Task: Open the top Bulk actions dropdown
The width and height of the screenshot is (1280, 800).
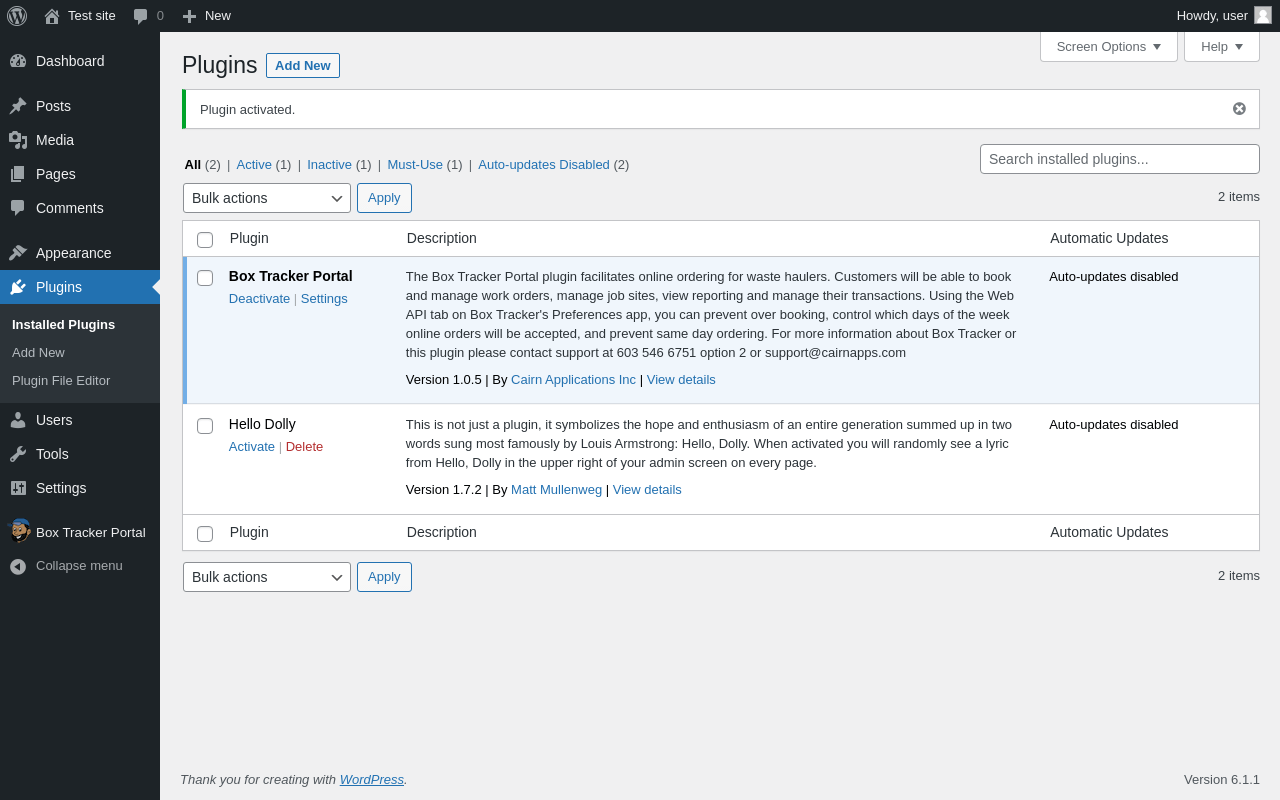Action: [267, 198]
